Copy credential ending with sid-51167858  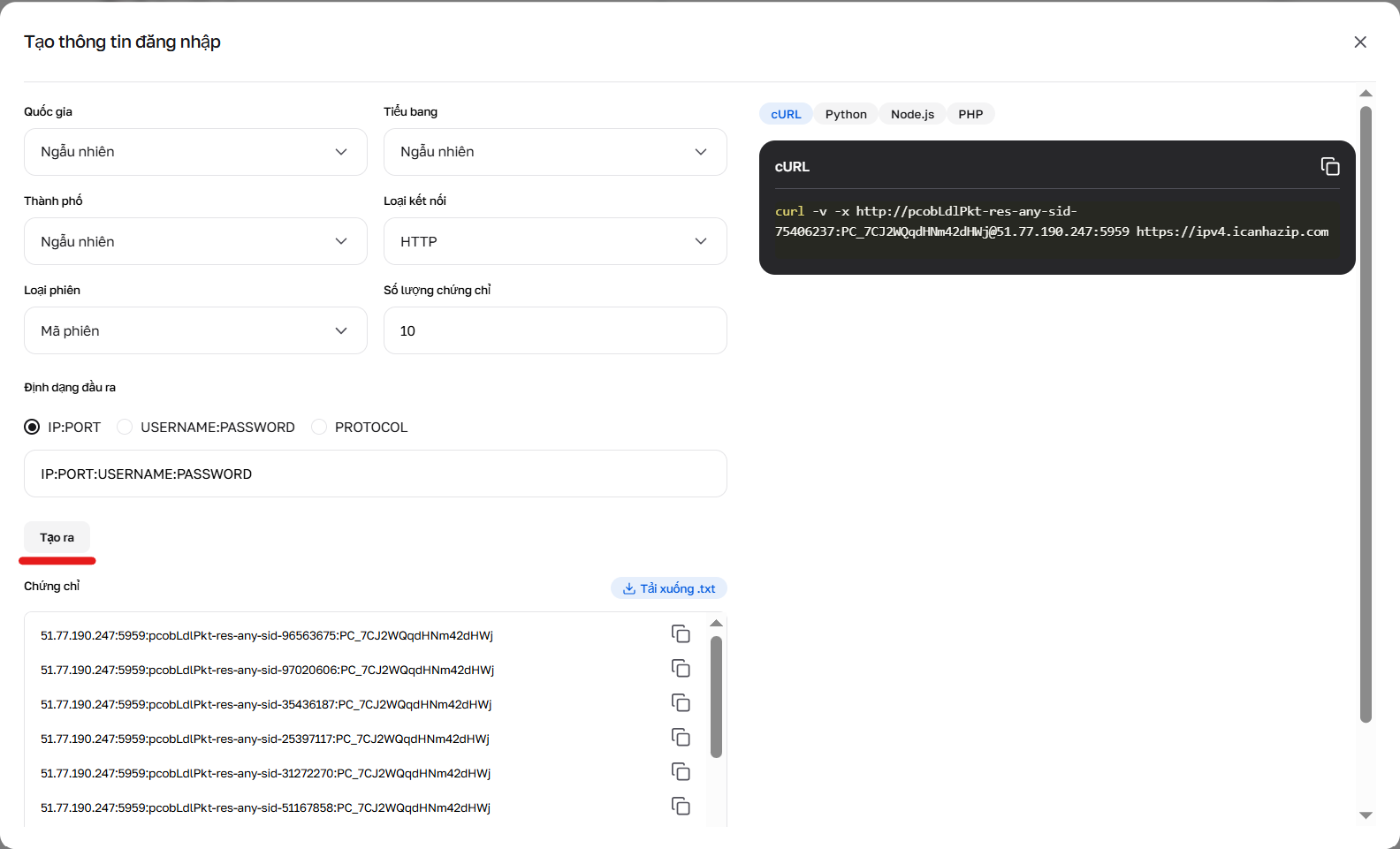pos(680,807)
